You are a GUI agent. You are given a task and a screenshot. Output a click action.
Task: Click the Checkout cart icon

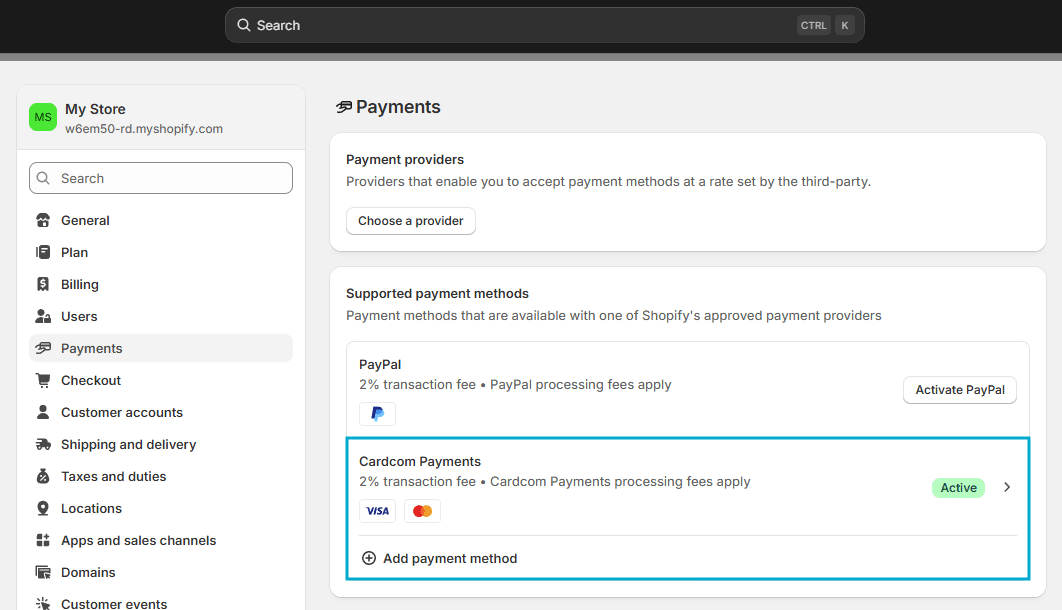click(x=43, y=380)
